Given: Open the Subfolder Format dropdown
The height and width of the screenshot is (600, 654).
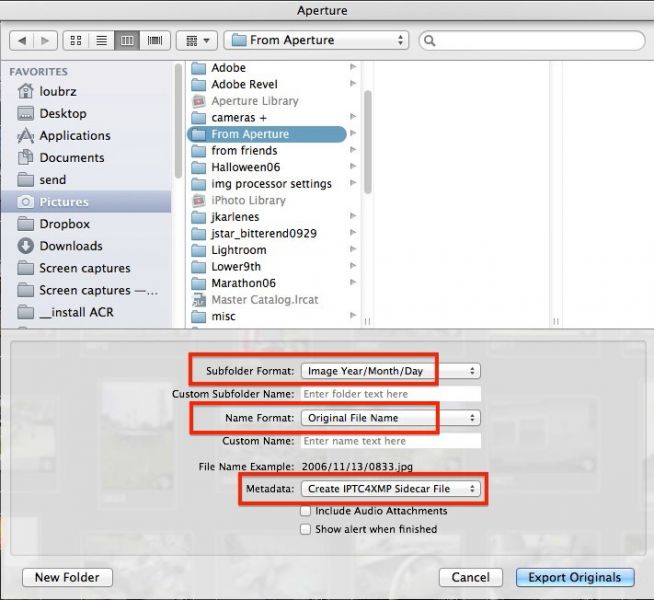Looking at the screenshot, I should pos(390,371).
